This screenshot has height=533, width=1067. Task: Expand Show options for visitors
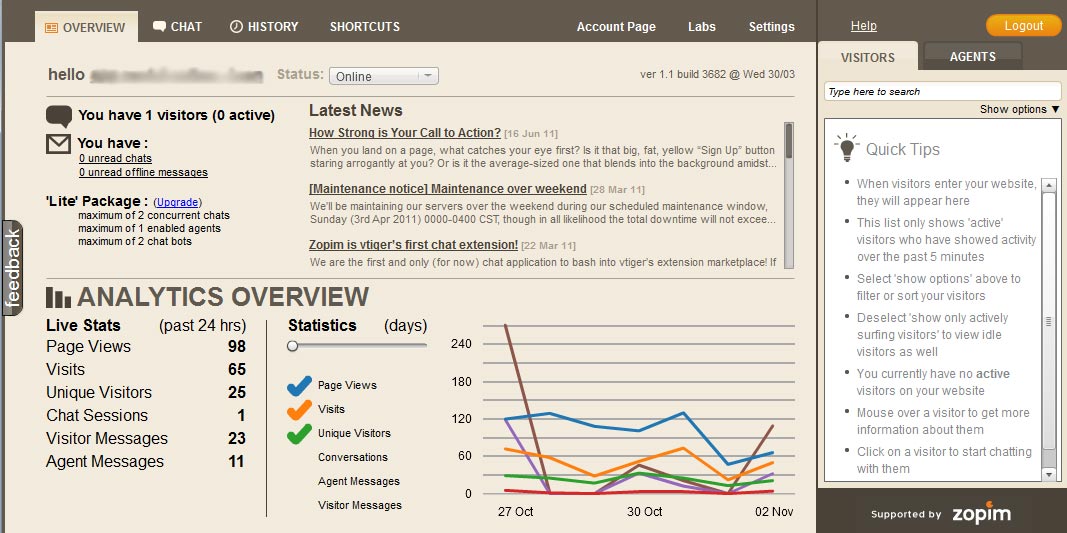point(1019,109)
